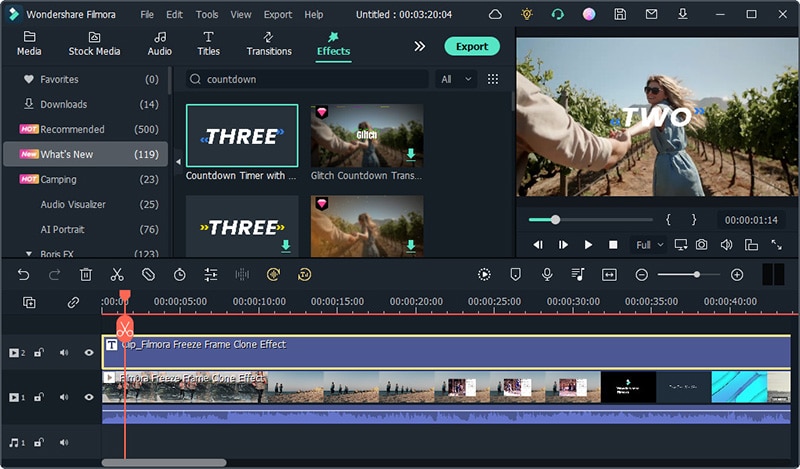The width and height of the screenshot is (800, 469).
Task: Switch effects to grid view icon
Action: pos(493,79)
